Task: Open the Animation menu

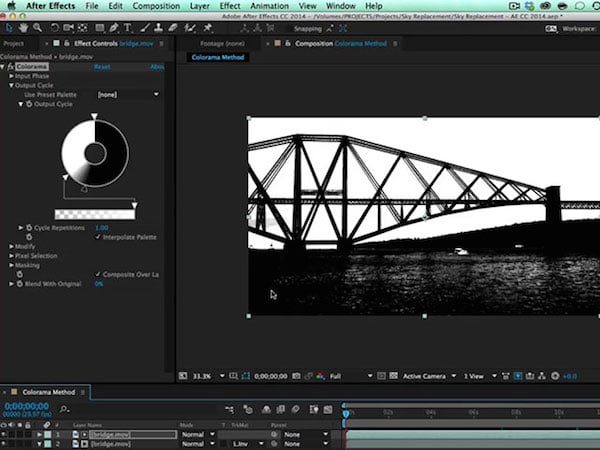Action: [x=270, y=6]
